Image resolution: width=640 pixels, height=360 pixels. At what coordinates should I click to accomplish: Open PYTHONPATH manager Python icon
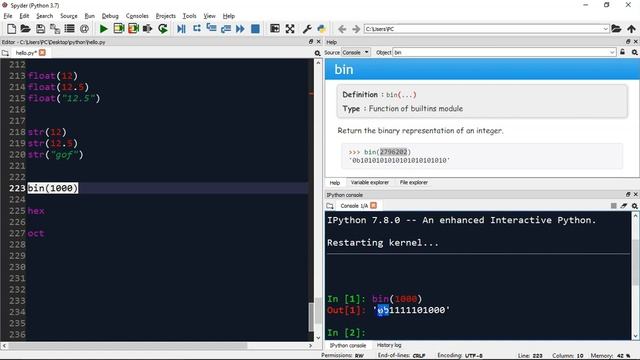coord(322,29)
